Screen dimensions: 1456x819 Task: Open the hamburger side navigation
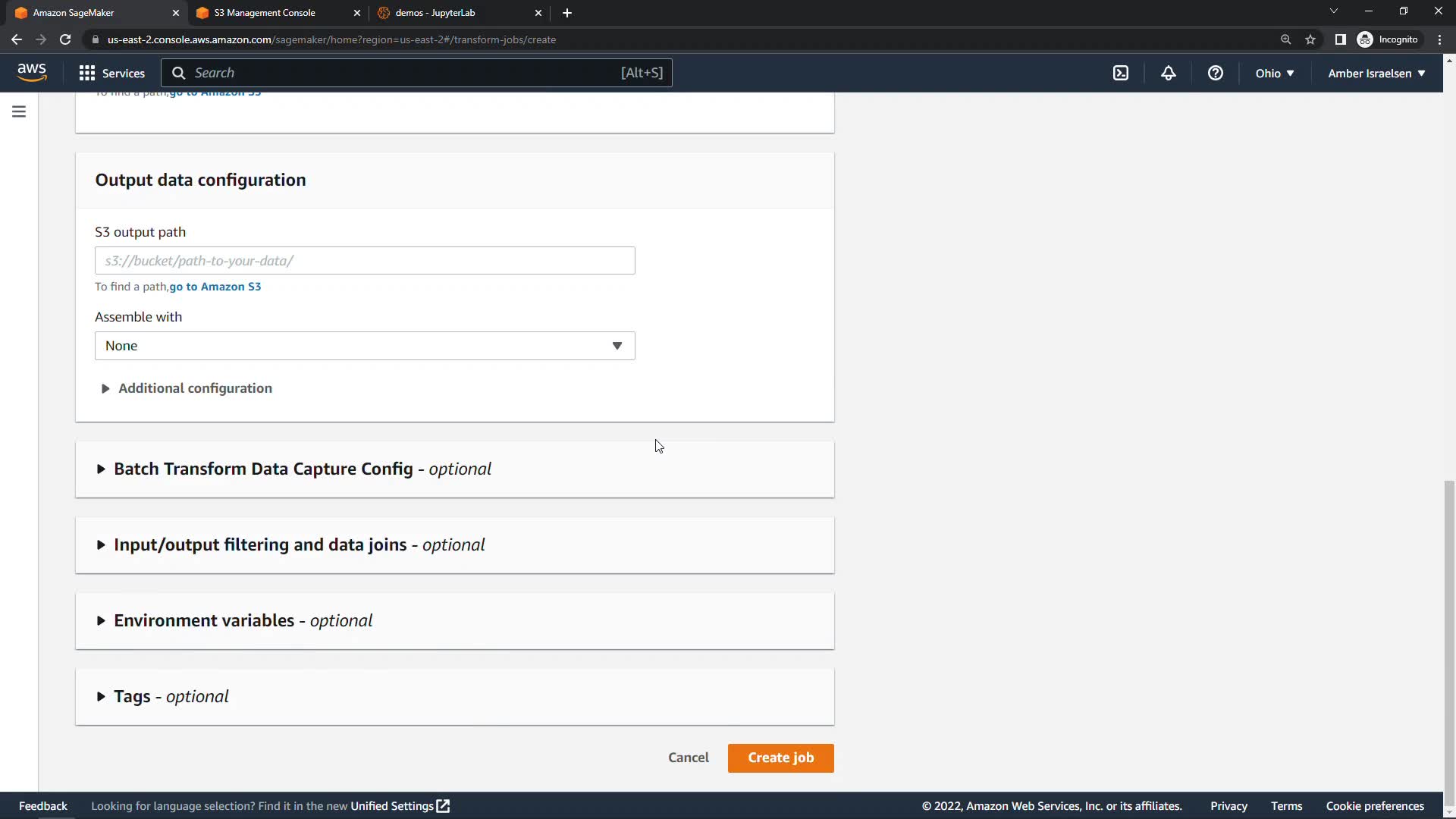19,111
